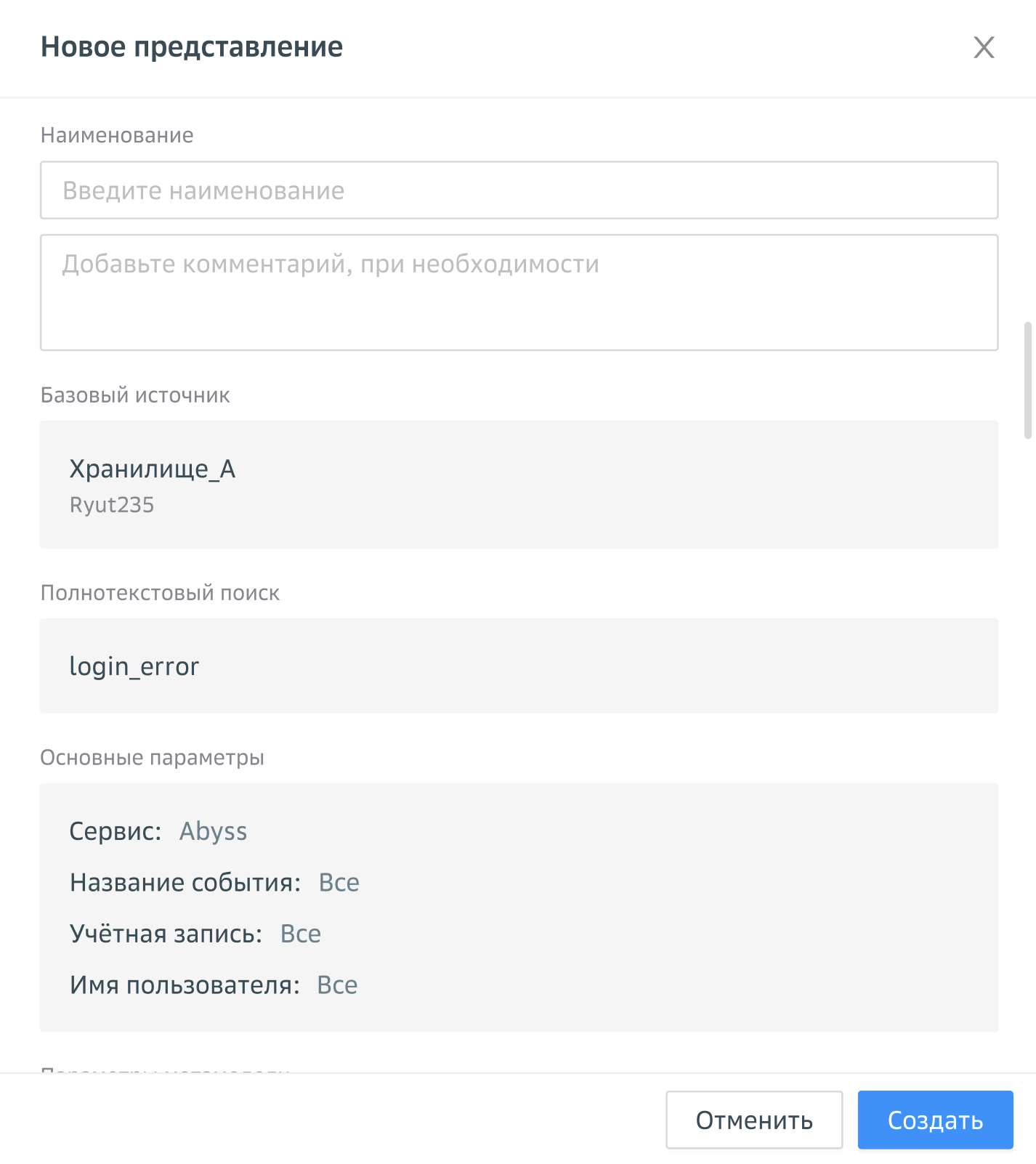
Task: Click the Имя пользователя parameter label
Action: [185, 985]
